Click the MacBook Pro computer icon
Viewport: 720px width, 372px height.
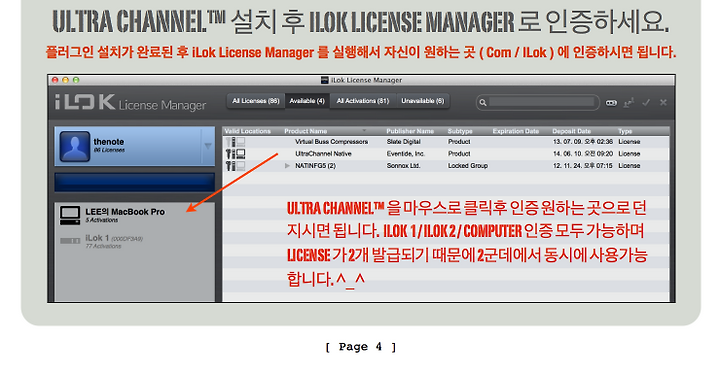(x=70, y=215)
